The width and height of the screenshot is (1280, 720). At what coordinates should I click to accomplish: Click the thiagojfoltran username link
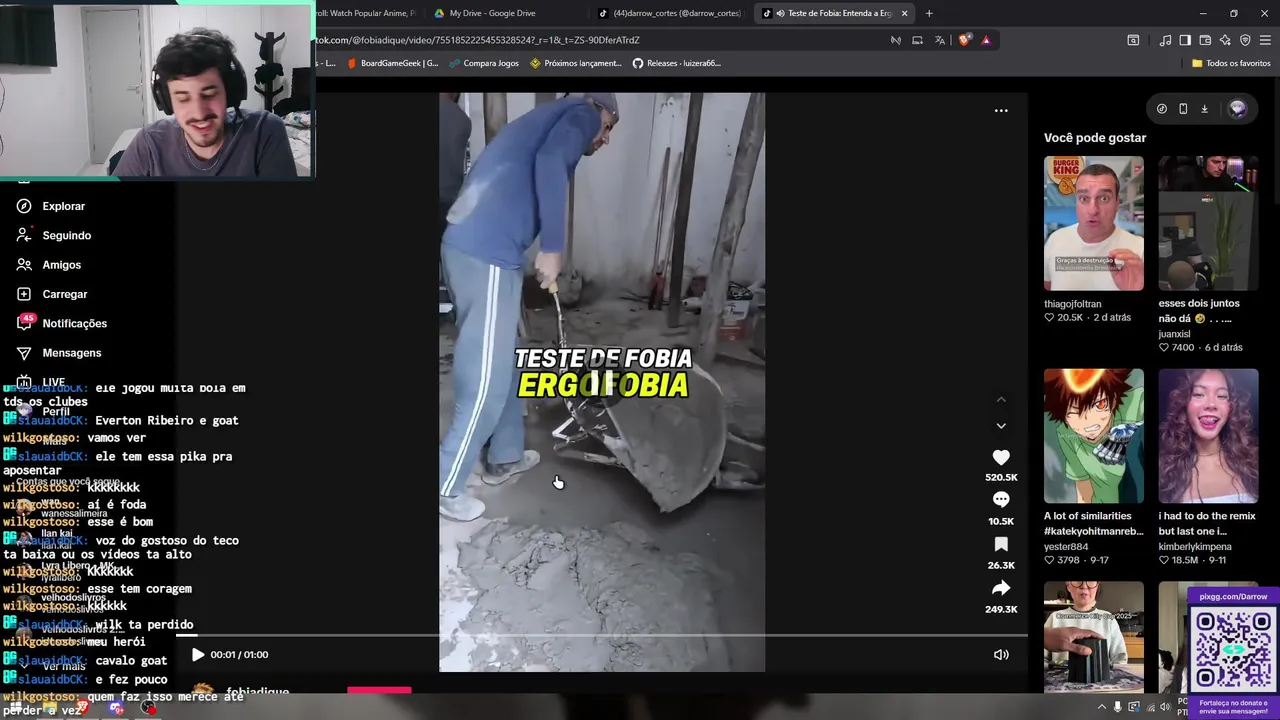[x=1073, y=304]
